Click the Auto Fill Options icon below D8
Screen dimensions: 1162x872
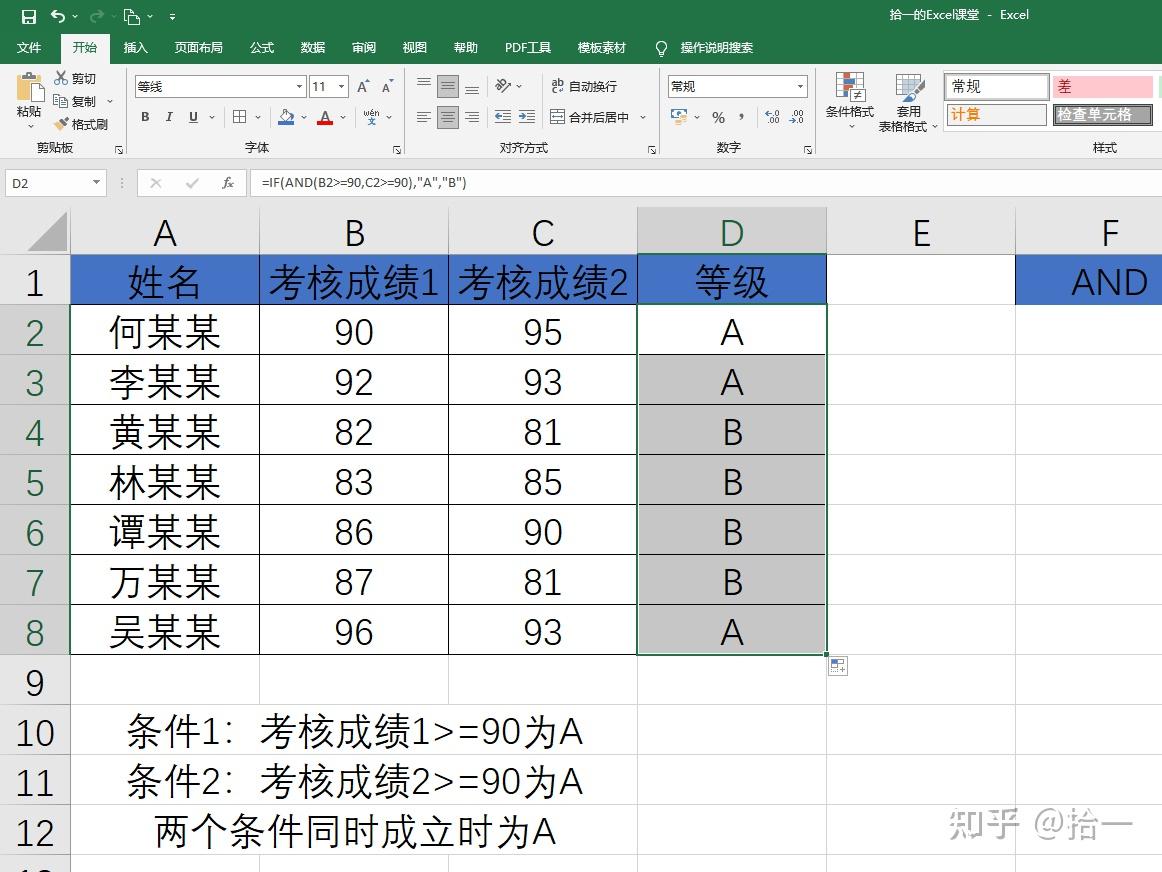[838, 666]
